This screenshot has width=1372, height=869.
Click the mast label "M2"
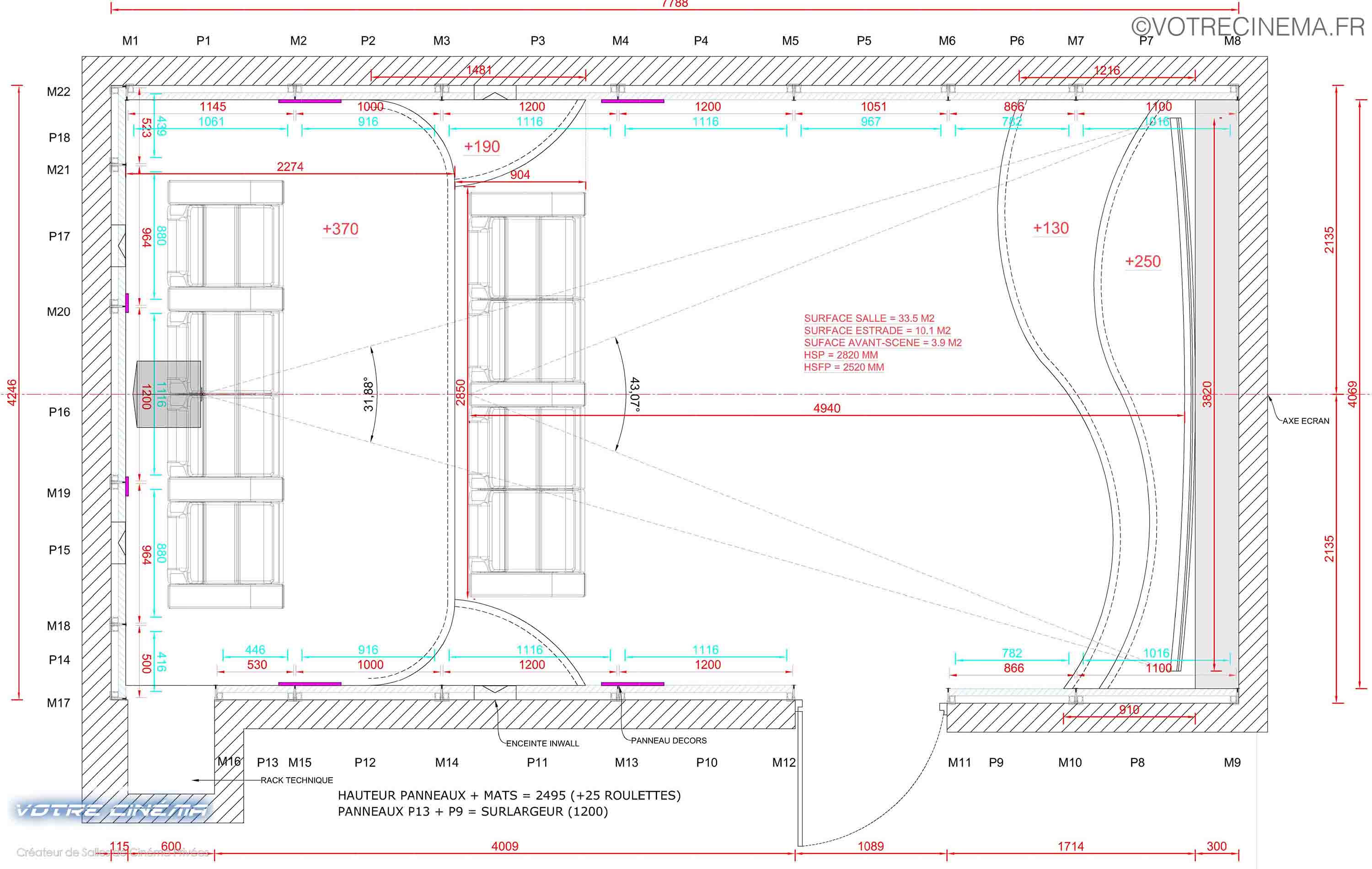click(x=299, y=40)
